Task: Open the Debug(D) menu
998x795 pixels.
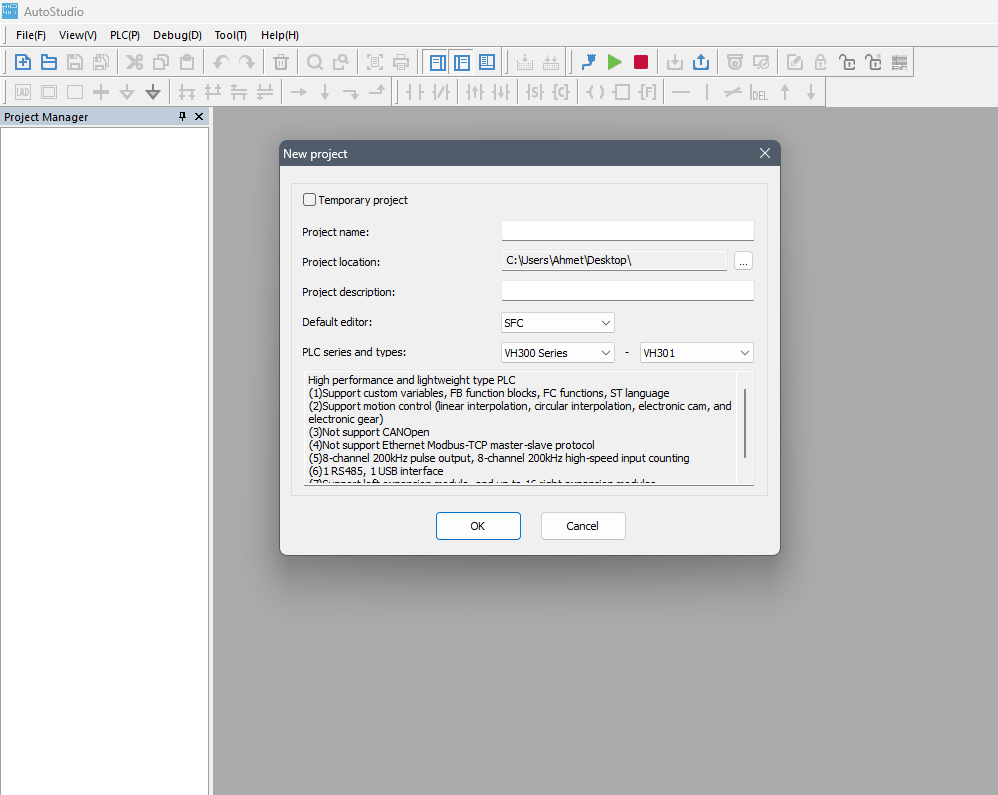Action: pyautogui.click(x=177, y=35)
